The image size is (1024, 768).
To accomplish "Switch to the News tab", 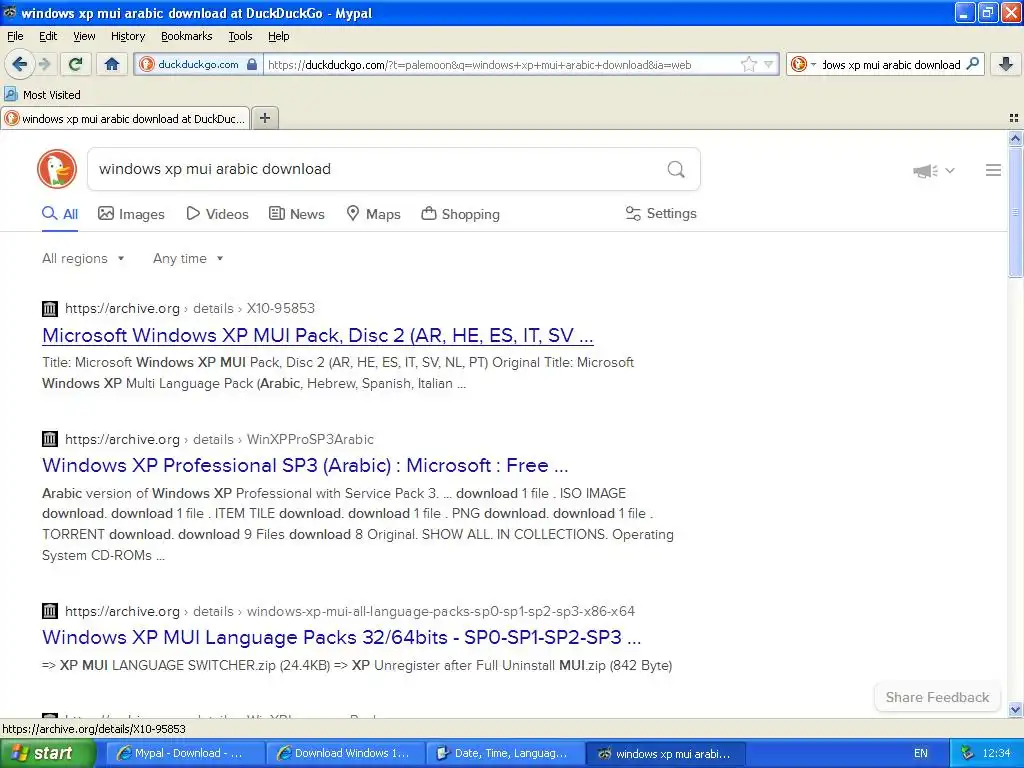I will point(297,214).
